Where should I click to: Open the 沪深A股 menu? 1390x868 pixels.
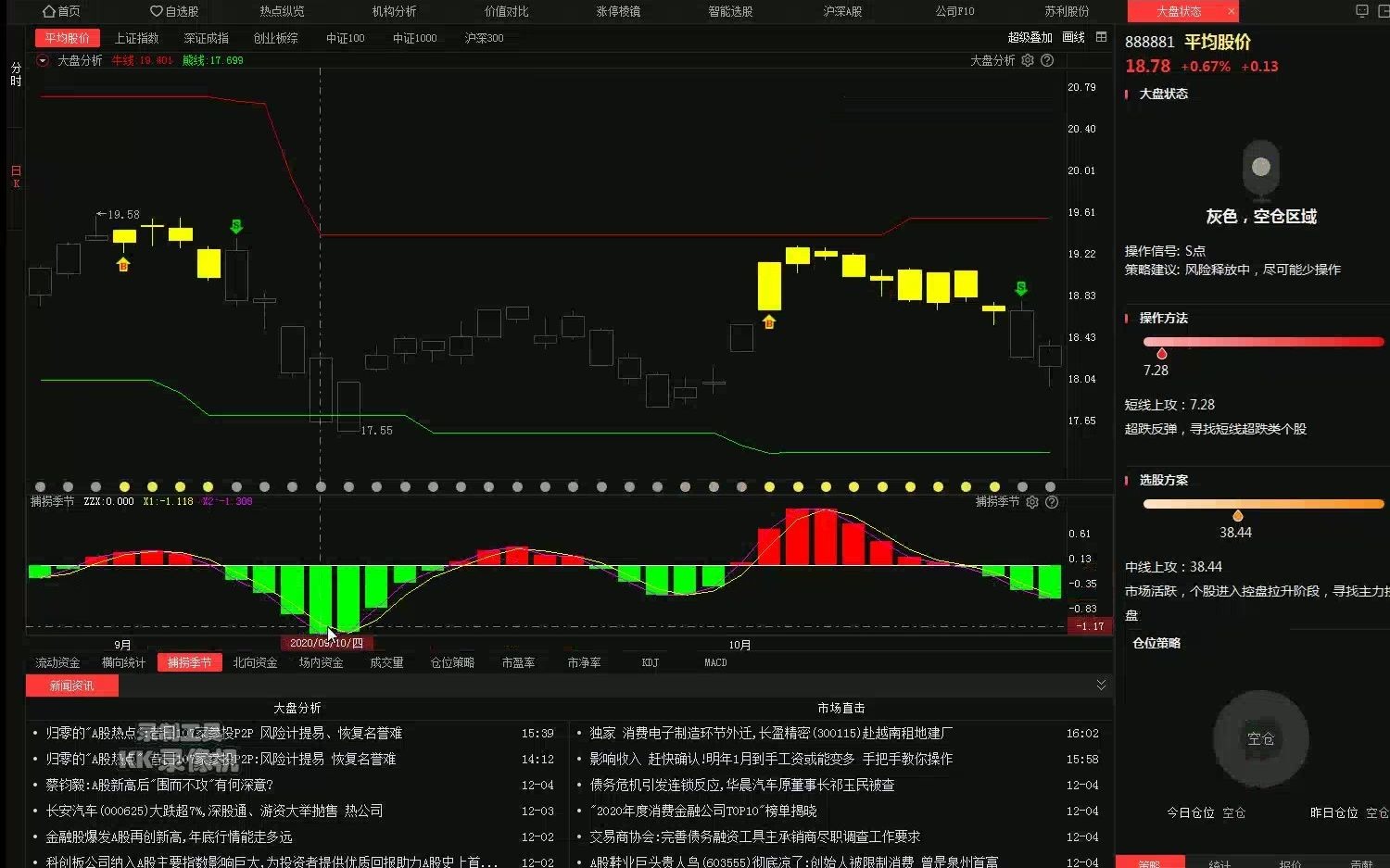point(842,11)
